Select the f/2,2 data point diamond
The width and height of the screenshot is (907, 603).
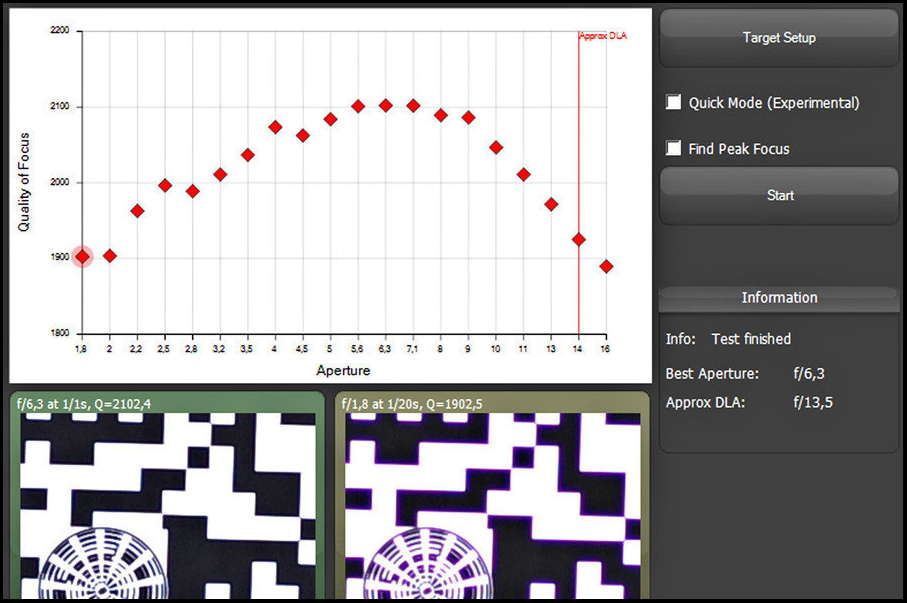138,211
